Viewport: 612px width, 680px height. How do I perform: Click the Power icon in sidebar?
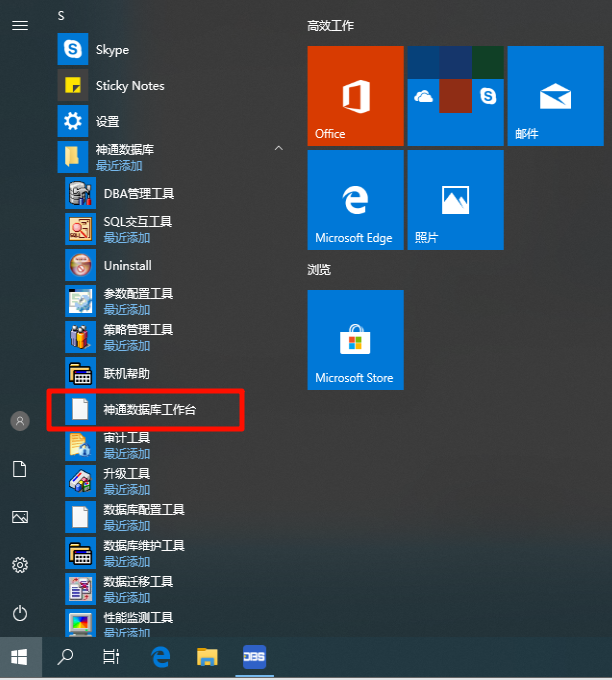[20, 613]
